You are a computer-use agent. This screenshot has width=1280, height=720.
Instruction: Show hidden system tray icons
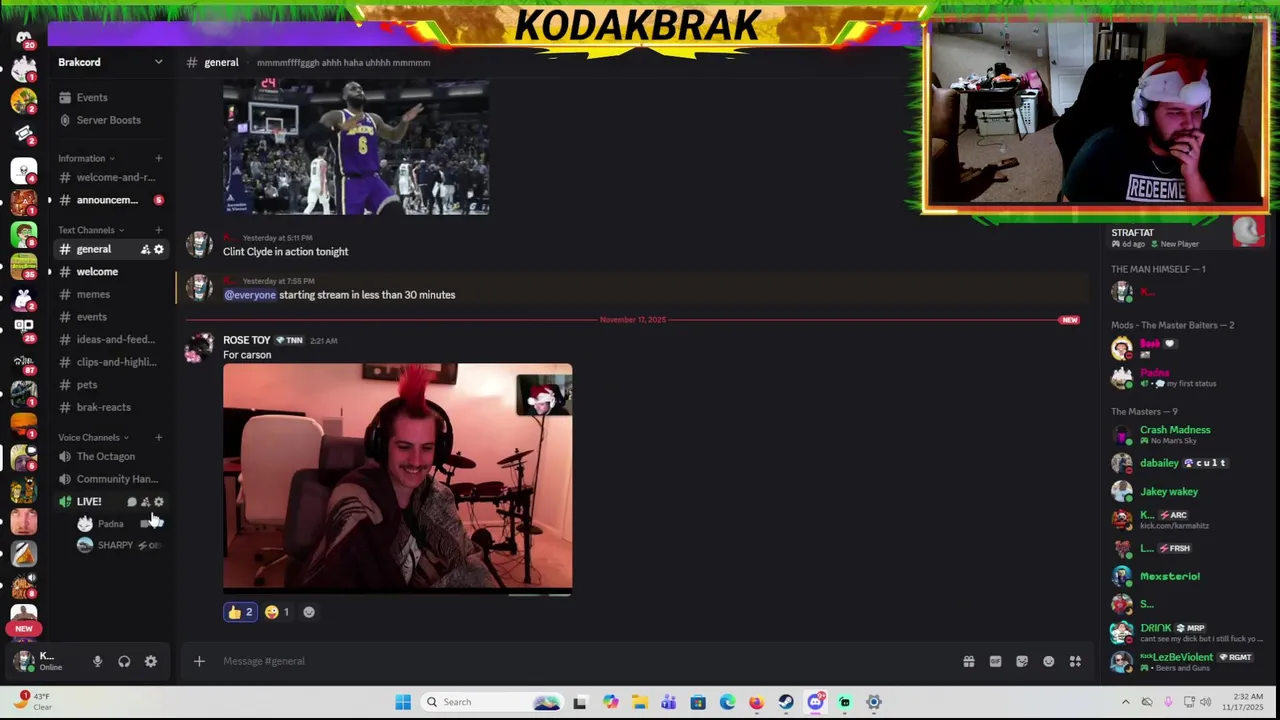[x=1126, y=702]
